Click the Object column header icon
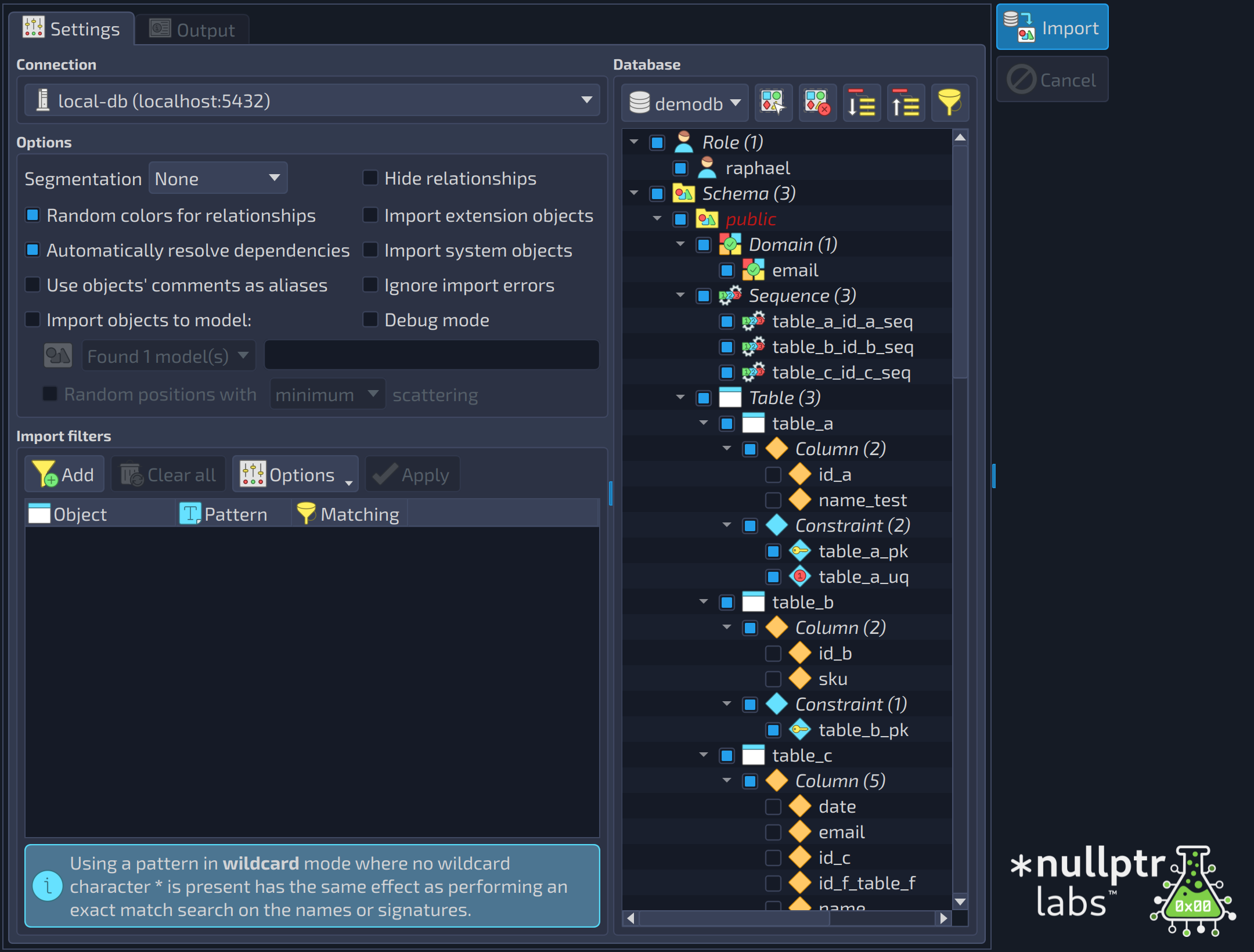This screenshot has width=1254, height=952. pos(39,514)
